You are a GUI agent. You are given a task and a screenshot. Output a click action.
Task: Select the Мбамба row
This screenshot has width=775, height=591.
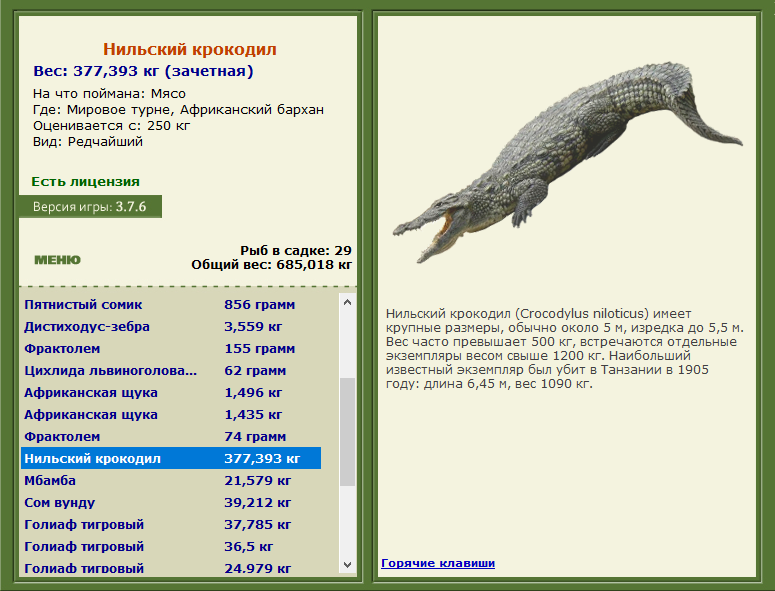(171, 480)
